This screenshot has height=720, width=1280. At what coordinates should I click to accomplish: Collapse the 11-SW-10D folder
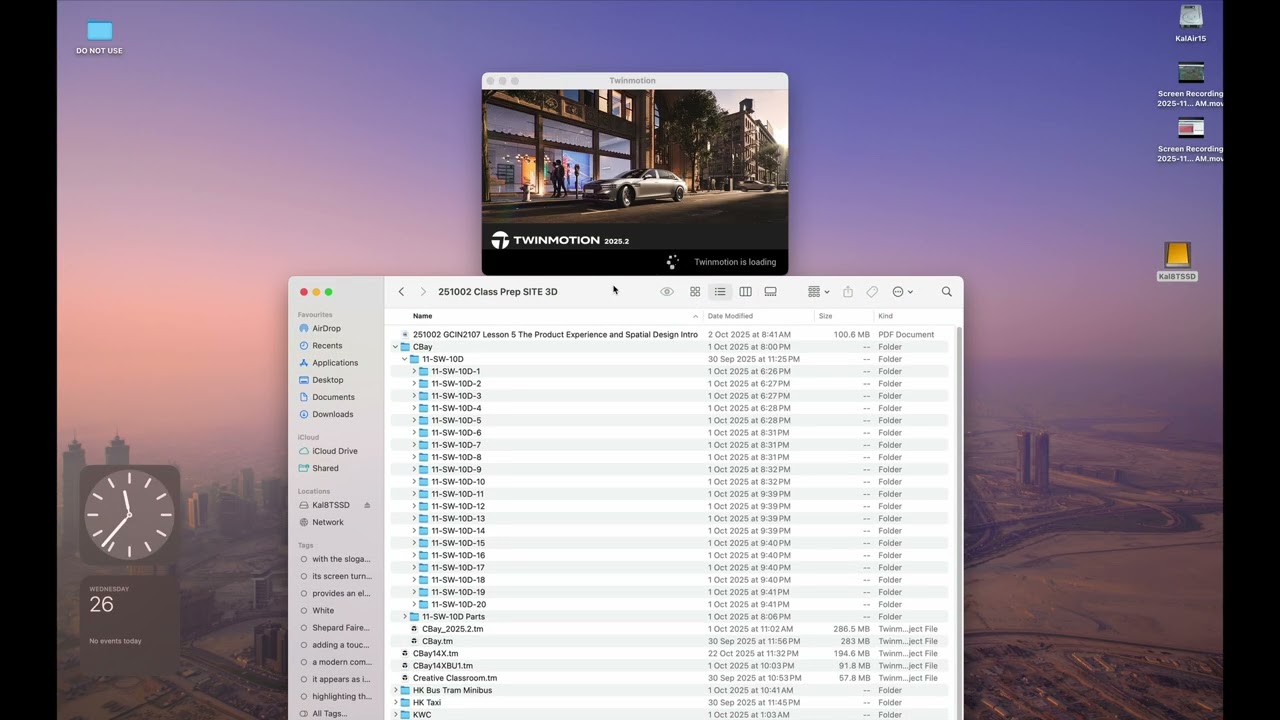point(404,359)
